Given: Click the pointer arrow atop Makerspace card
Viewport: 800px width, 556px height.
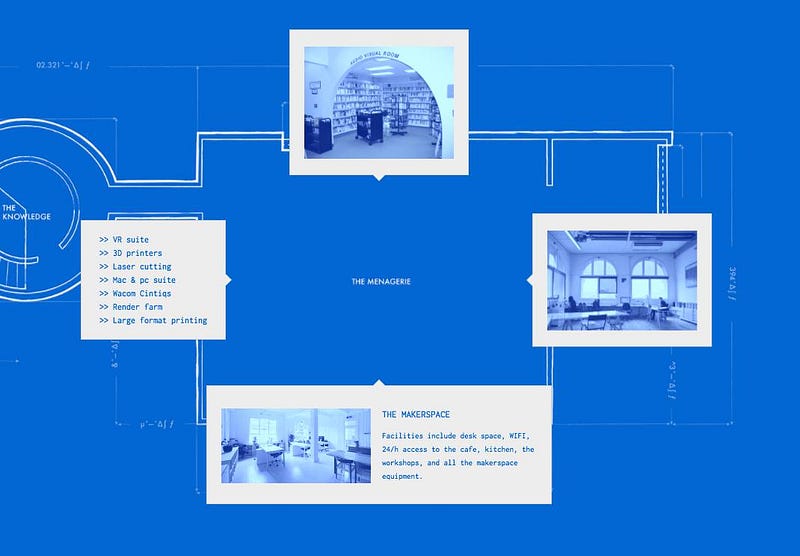Looking at the screenshot, I should pyautogui.click(x=379, y=383).
